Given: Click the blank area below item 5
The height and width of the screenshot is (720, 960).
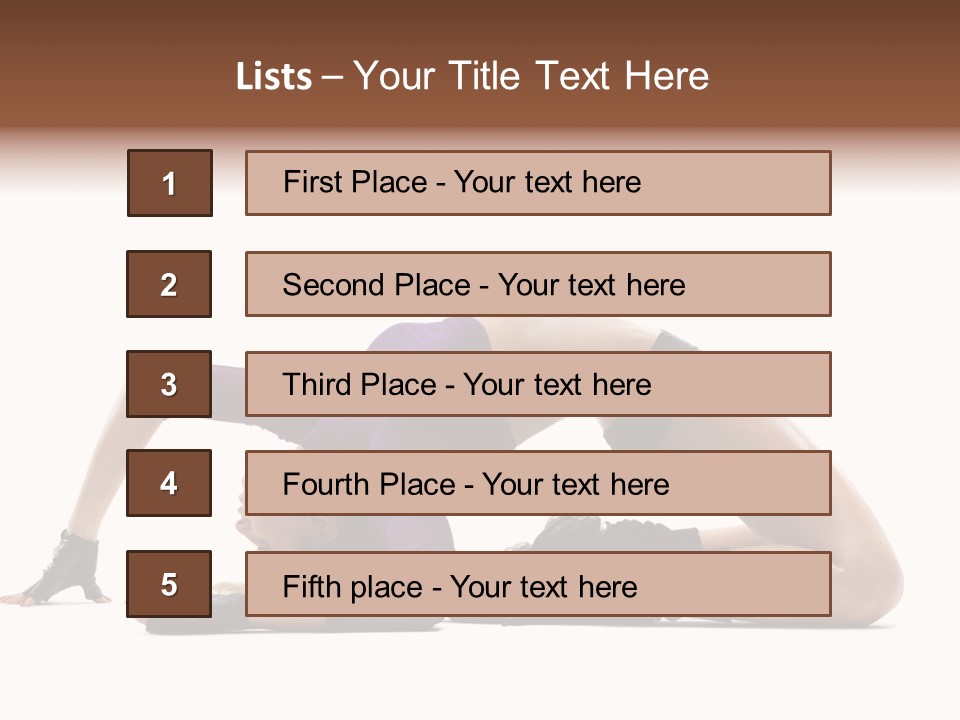Looking at the screenshot, I should tap(480, 670).
